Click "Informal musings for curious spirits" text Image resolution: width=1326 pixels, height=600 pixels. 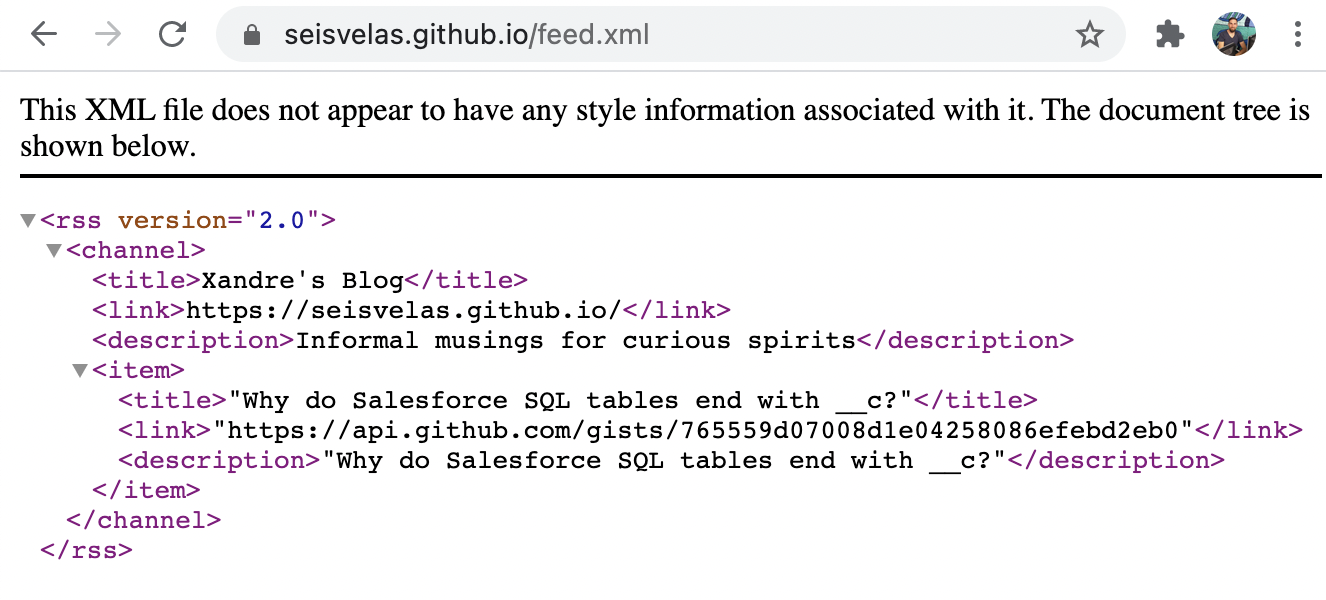point(576,340)
